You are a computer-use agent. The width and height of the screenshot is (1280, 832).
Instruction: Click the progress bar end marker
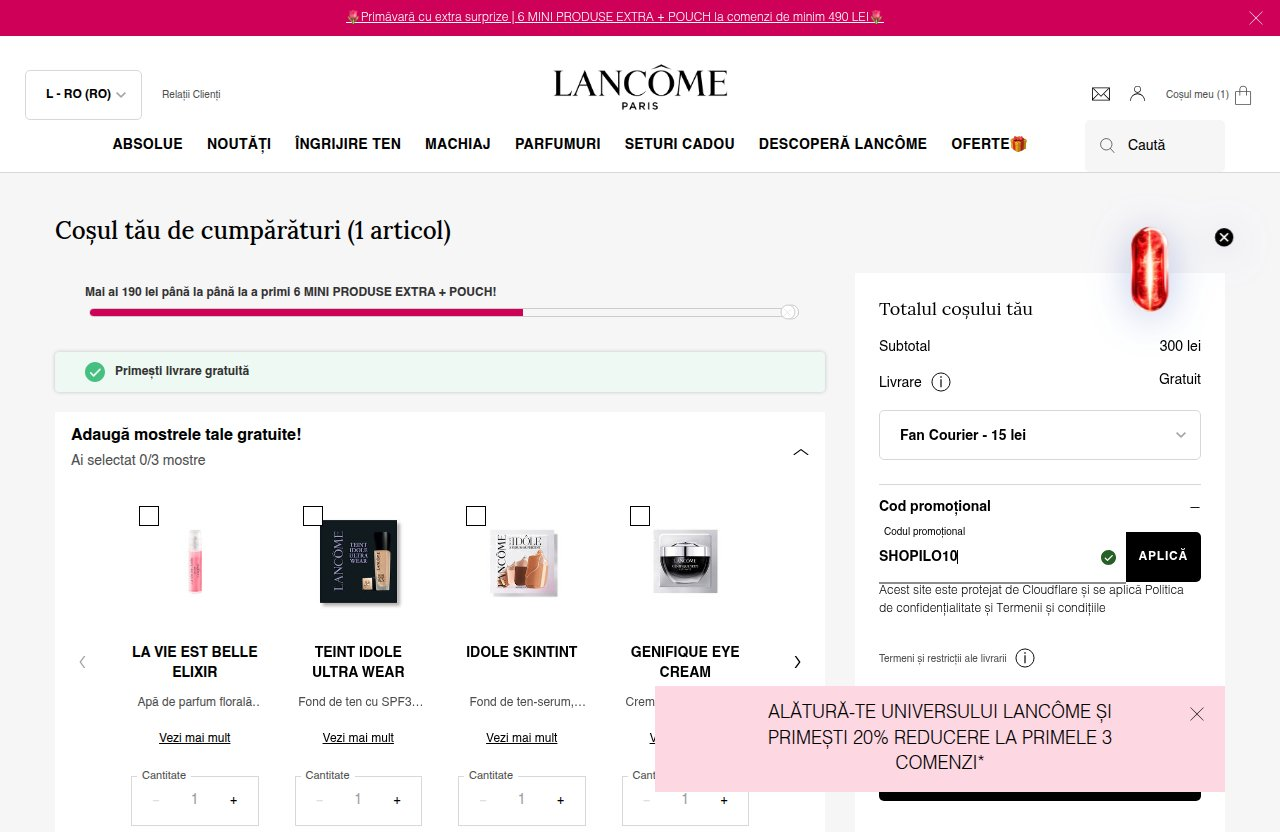pos(789,312)
